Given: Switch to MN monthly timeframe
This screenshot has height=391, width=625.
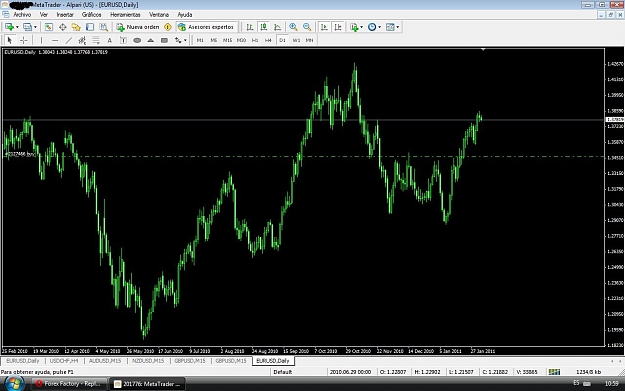Looking at the screenshot, I should tap(309, 40).
